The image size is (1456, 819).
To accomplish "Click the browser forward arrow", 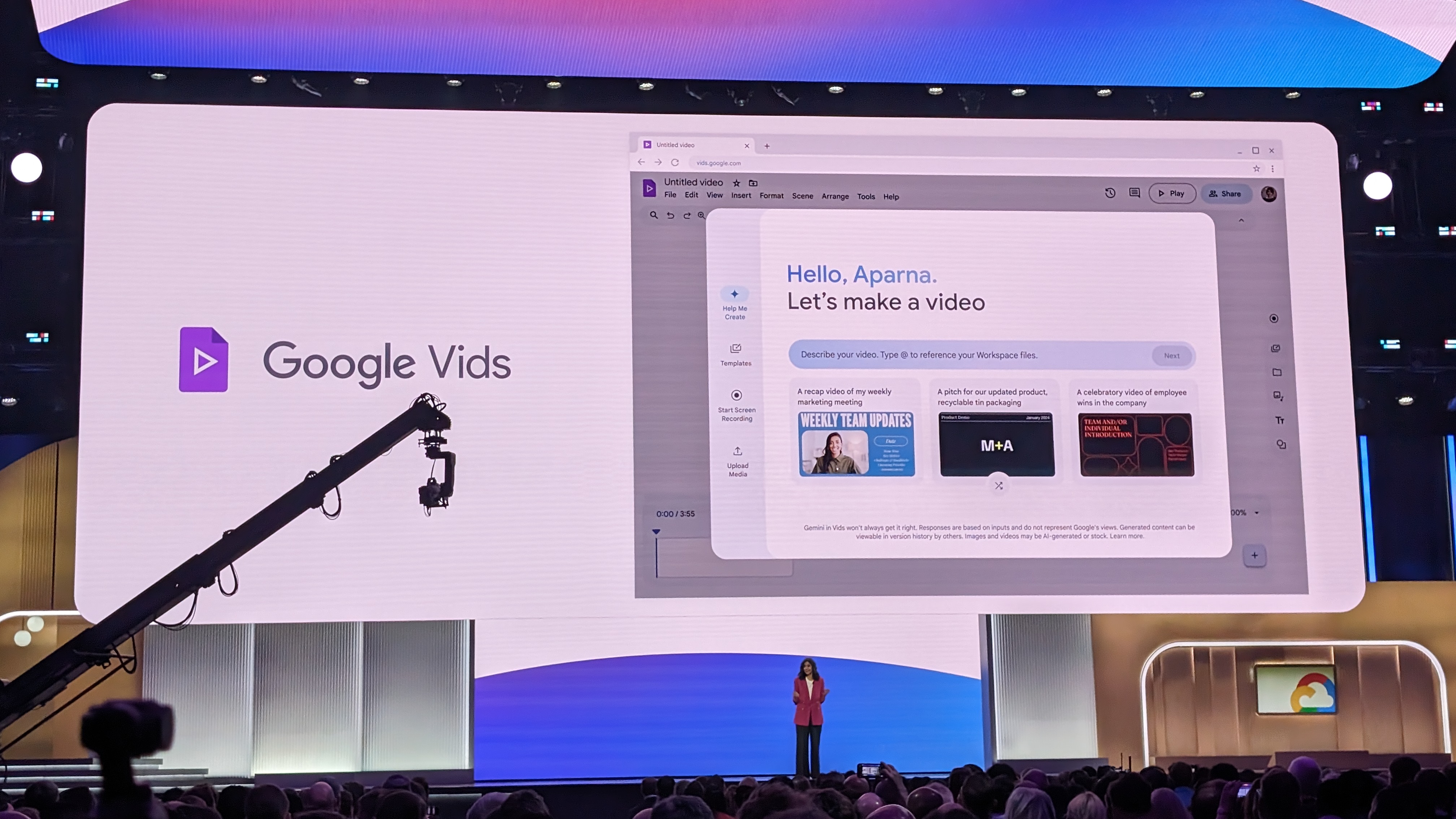I will (658, 162).
